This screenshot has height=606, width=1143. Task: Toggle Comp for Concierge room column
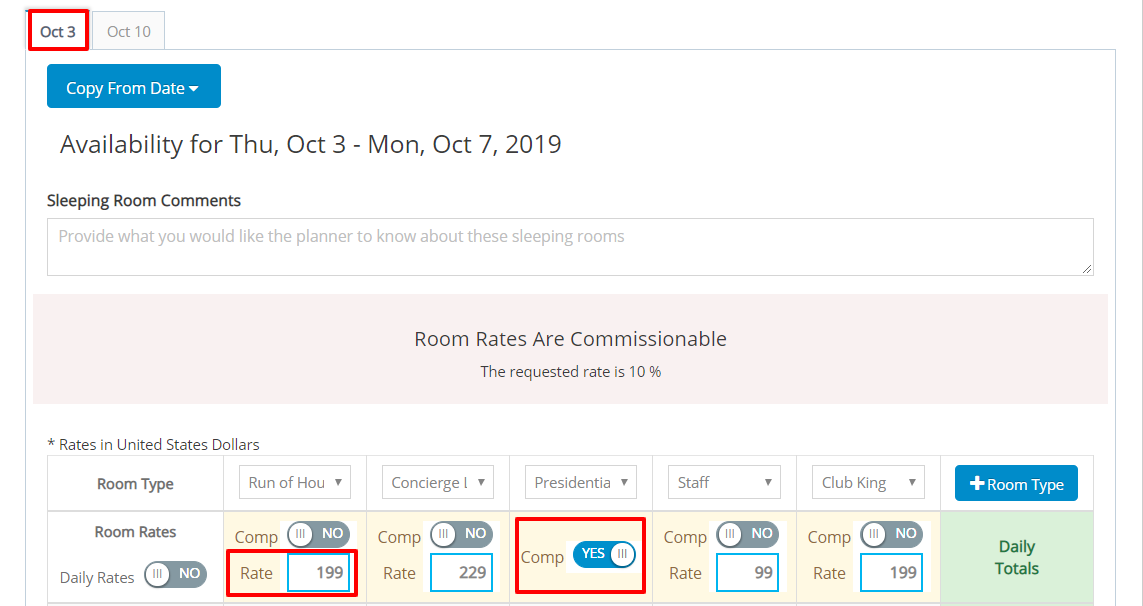coord(462,535)
